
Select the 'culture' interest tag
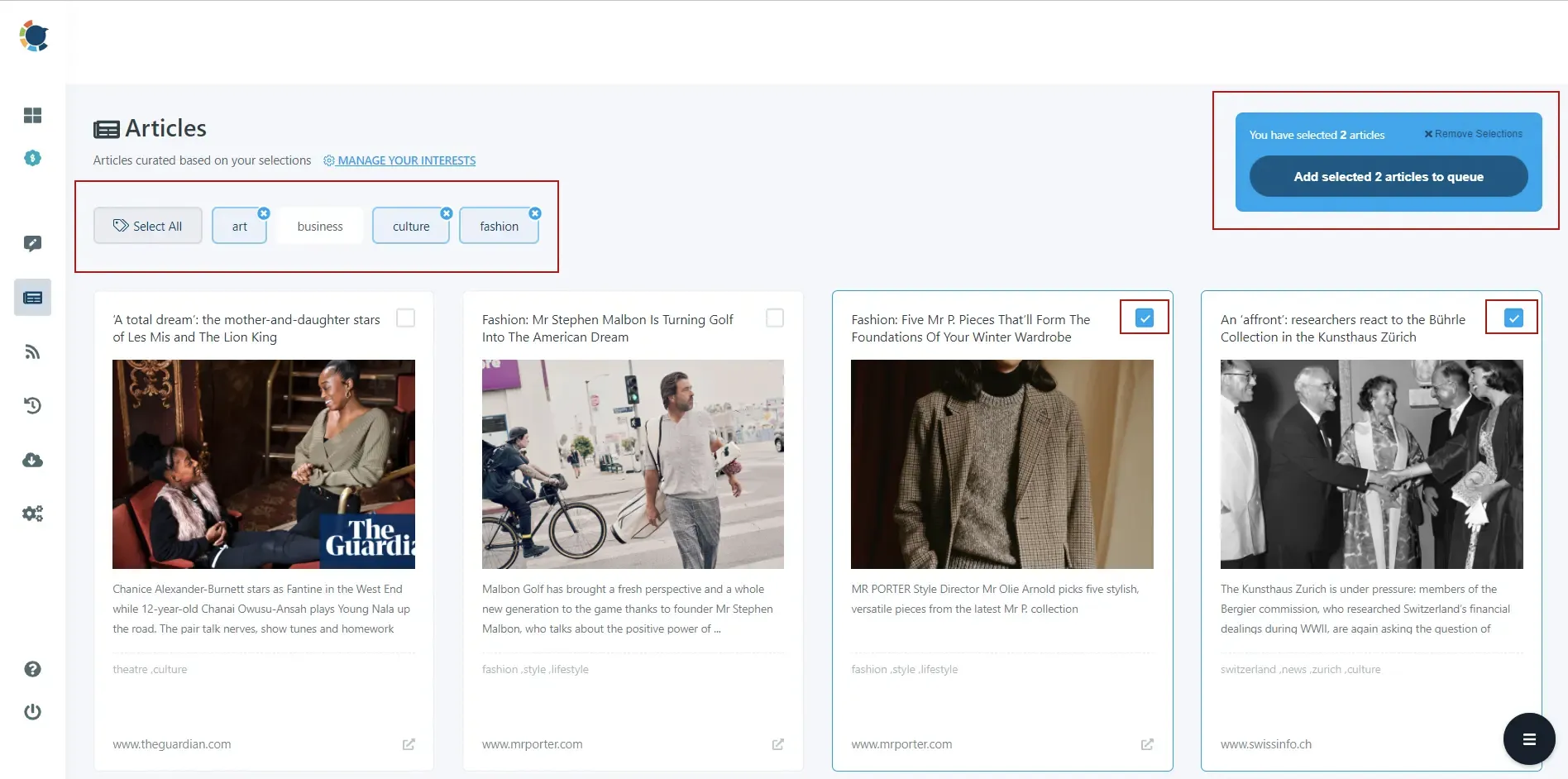(410, 225)
